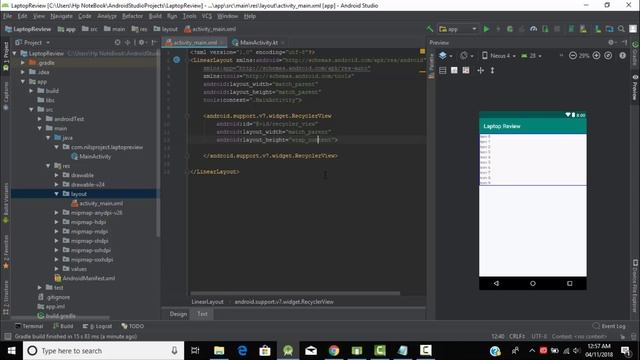
Task: Open Task View on the taskbar
Action: tap(195, 351)
